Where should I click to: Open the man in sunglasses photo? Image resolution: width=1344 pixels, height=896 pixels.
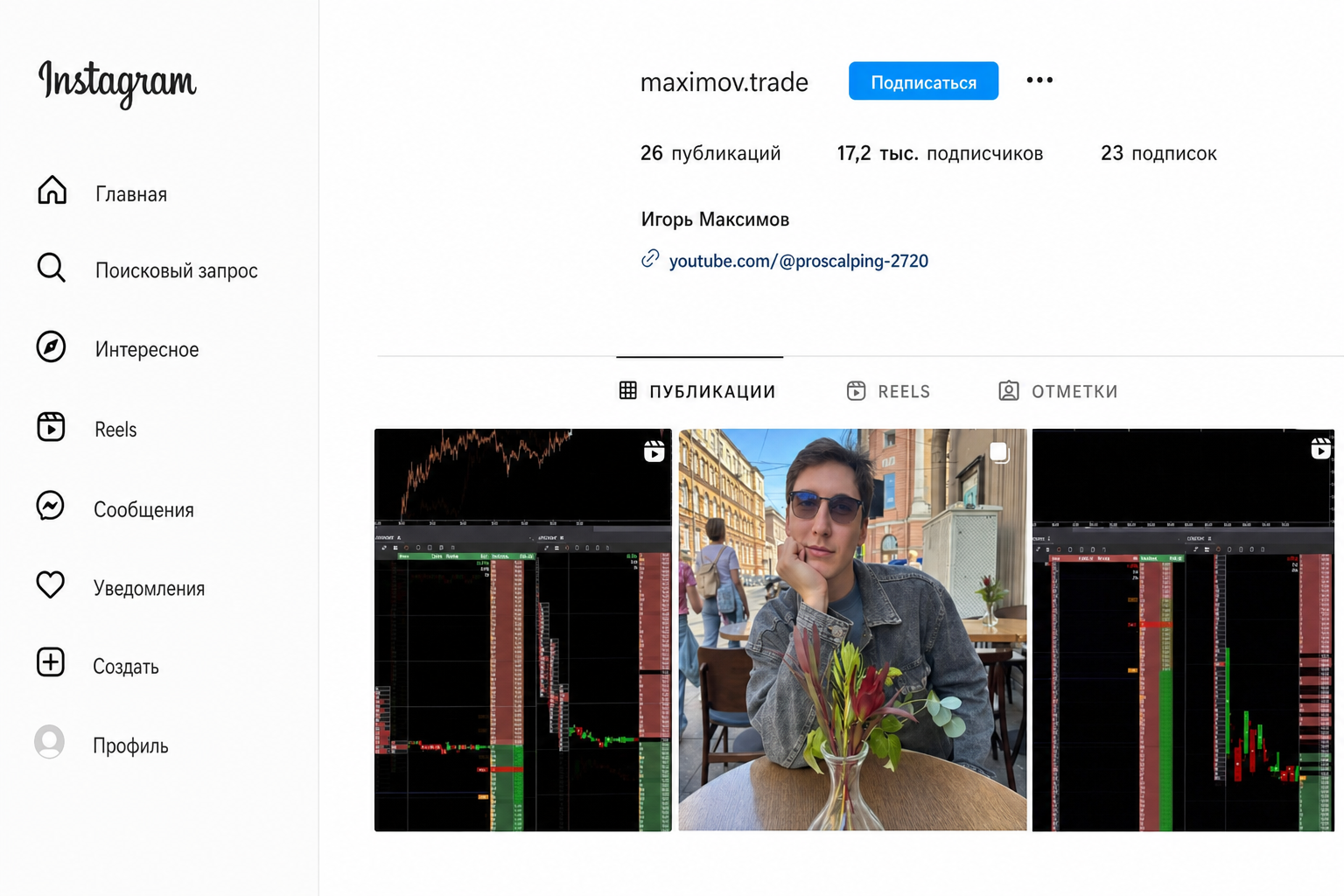click(852, 630)
